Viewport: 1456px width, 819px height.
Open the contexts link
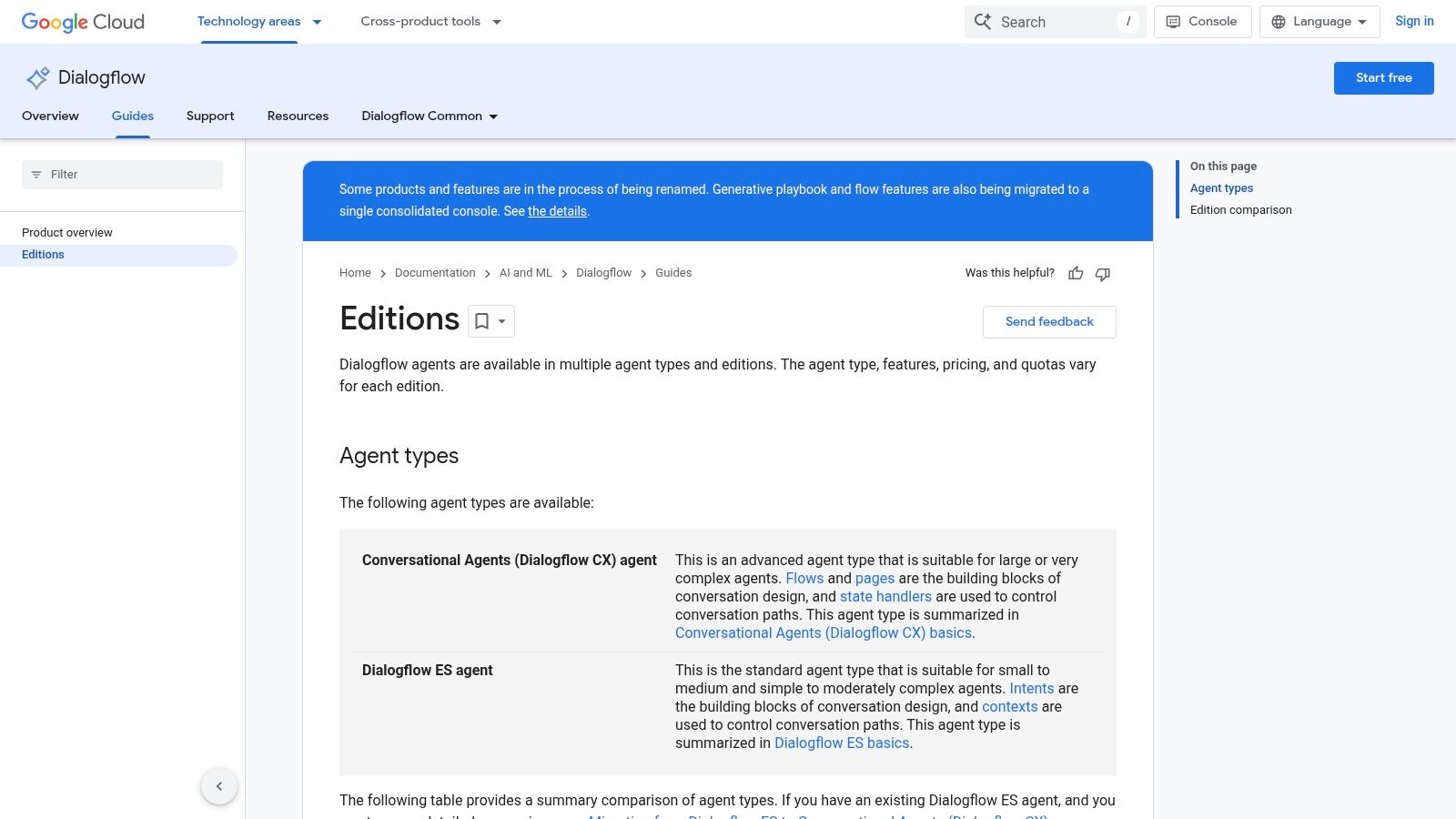click(x=1009, y=707)
